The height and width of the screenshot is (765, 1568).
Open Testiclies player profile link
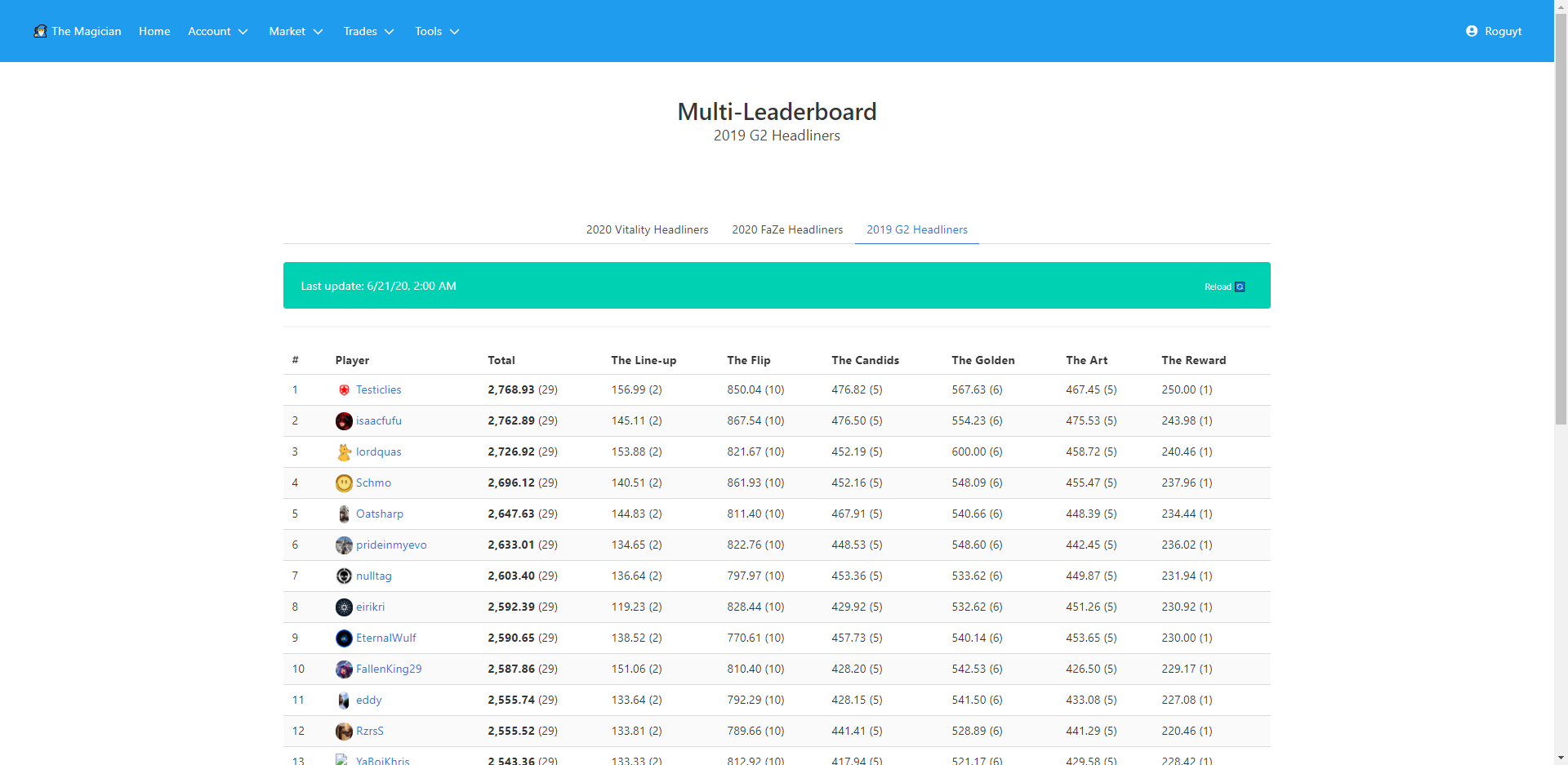tap(378, 390)
